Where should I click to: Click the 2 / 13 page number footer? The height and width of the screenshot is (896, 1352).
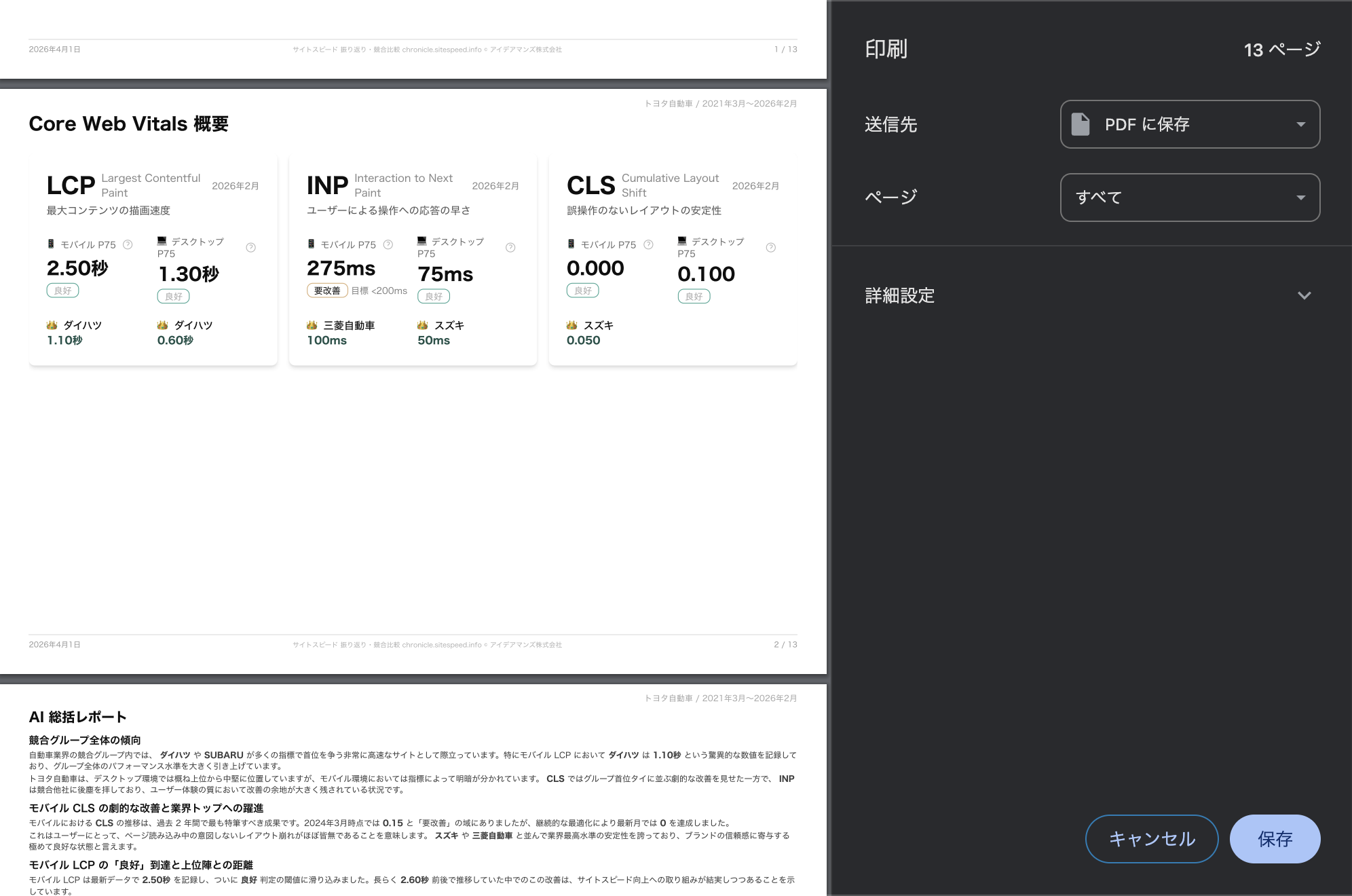(x=785, y=645)
